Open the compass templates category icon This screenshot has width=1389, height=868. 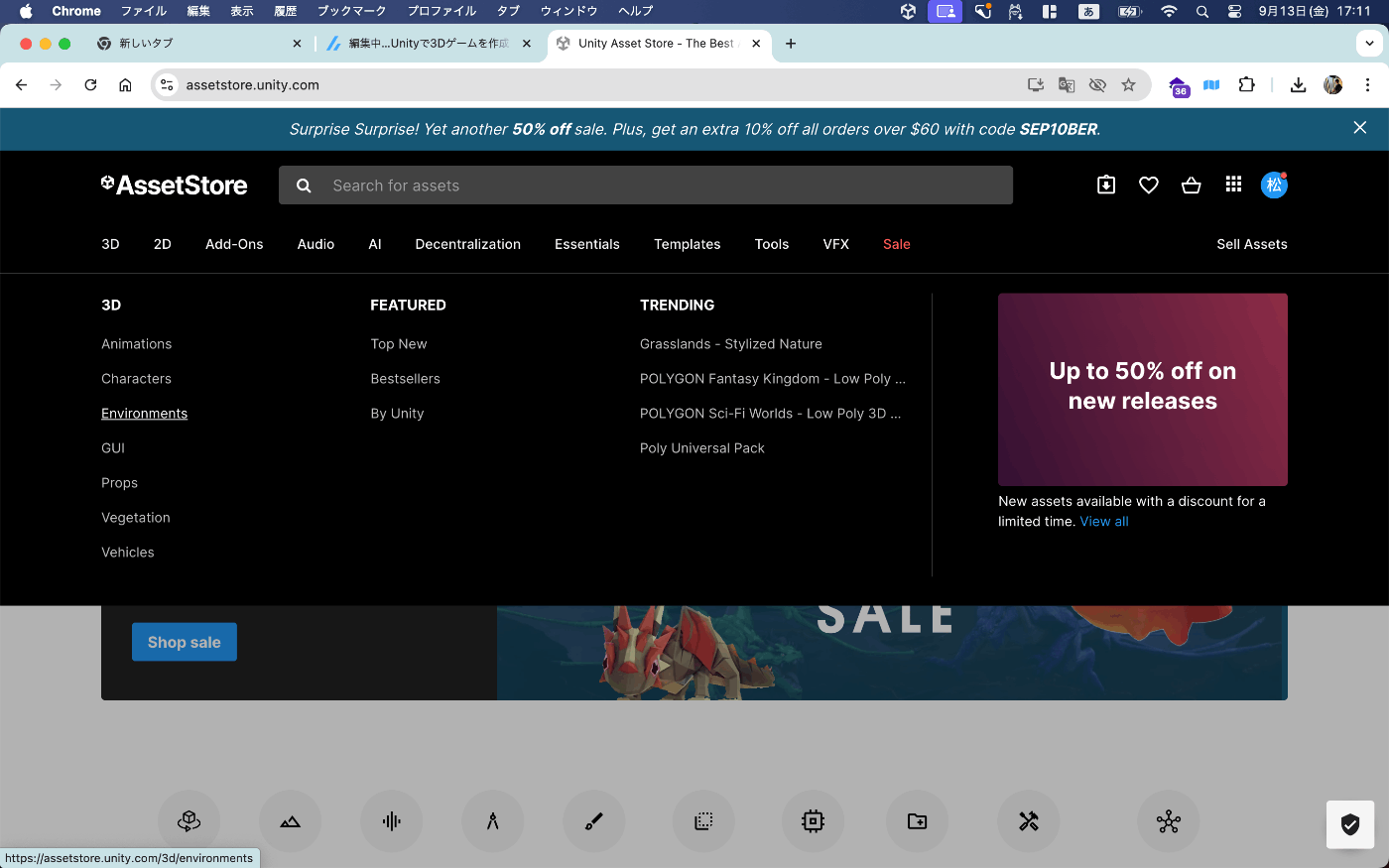click(x=493, y=821)
